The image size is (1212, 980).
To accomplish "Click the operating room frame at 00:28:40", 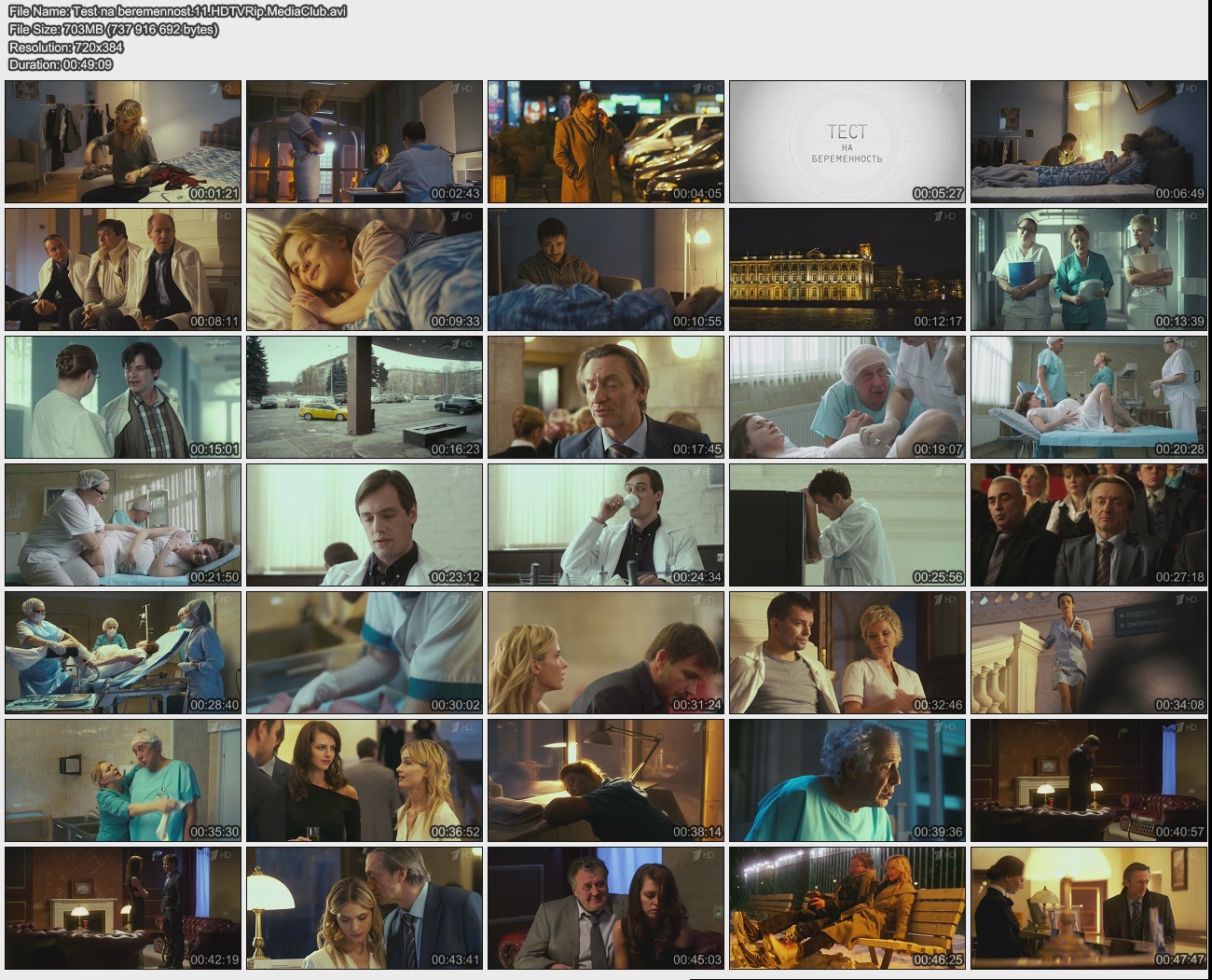I will (123, 653).
